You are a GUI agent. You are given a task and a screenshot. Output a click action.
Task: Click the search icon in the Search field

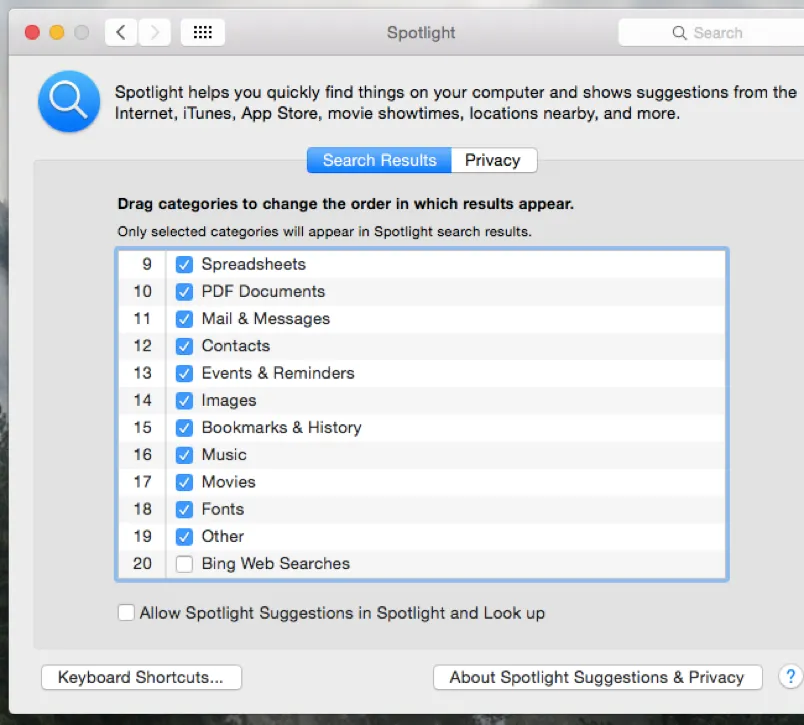pyautogui.click(x=679, y=32)
